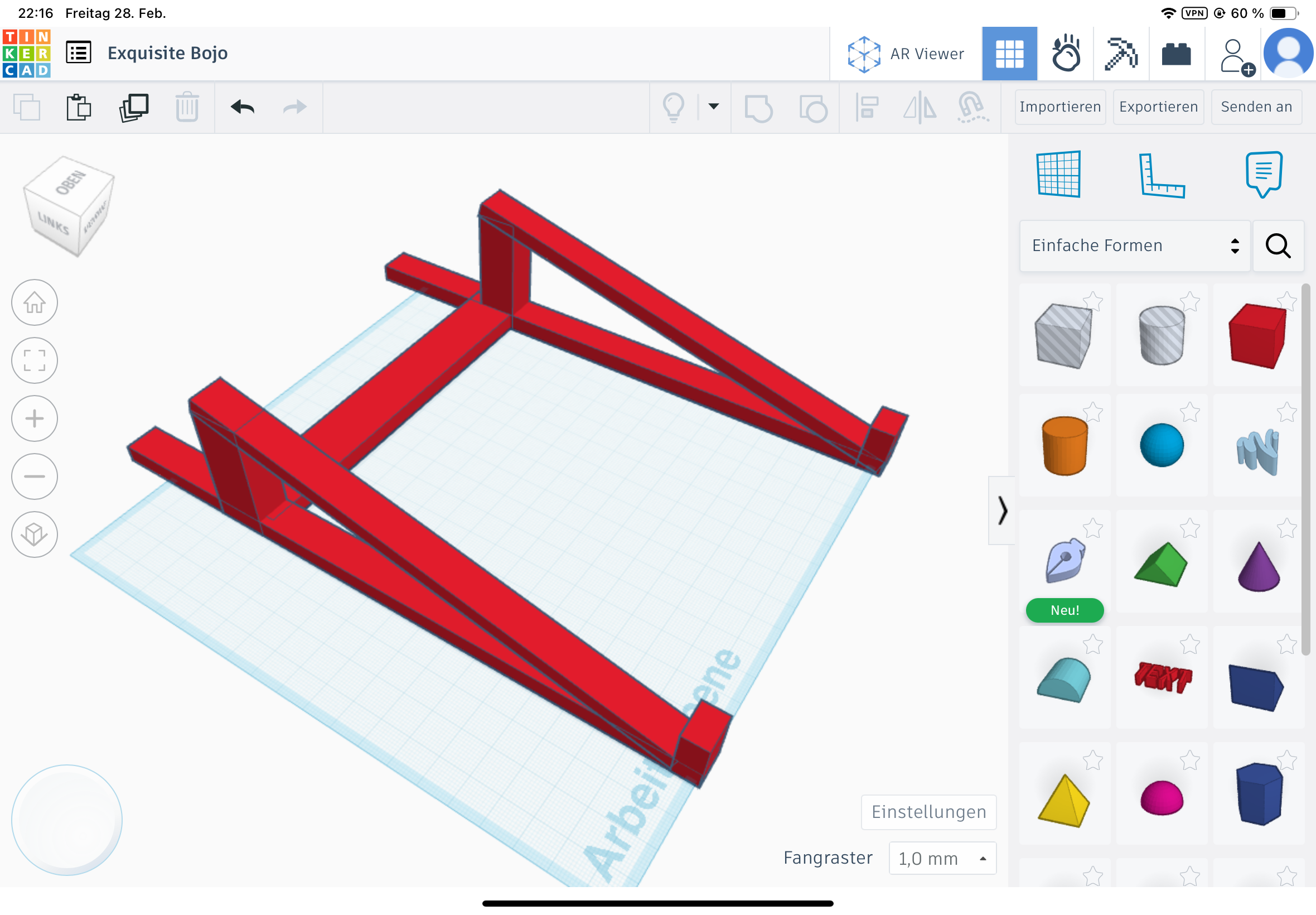1316x915 pixels.
Task: Reset to home view
Action: coord(35,302)
